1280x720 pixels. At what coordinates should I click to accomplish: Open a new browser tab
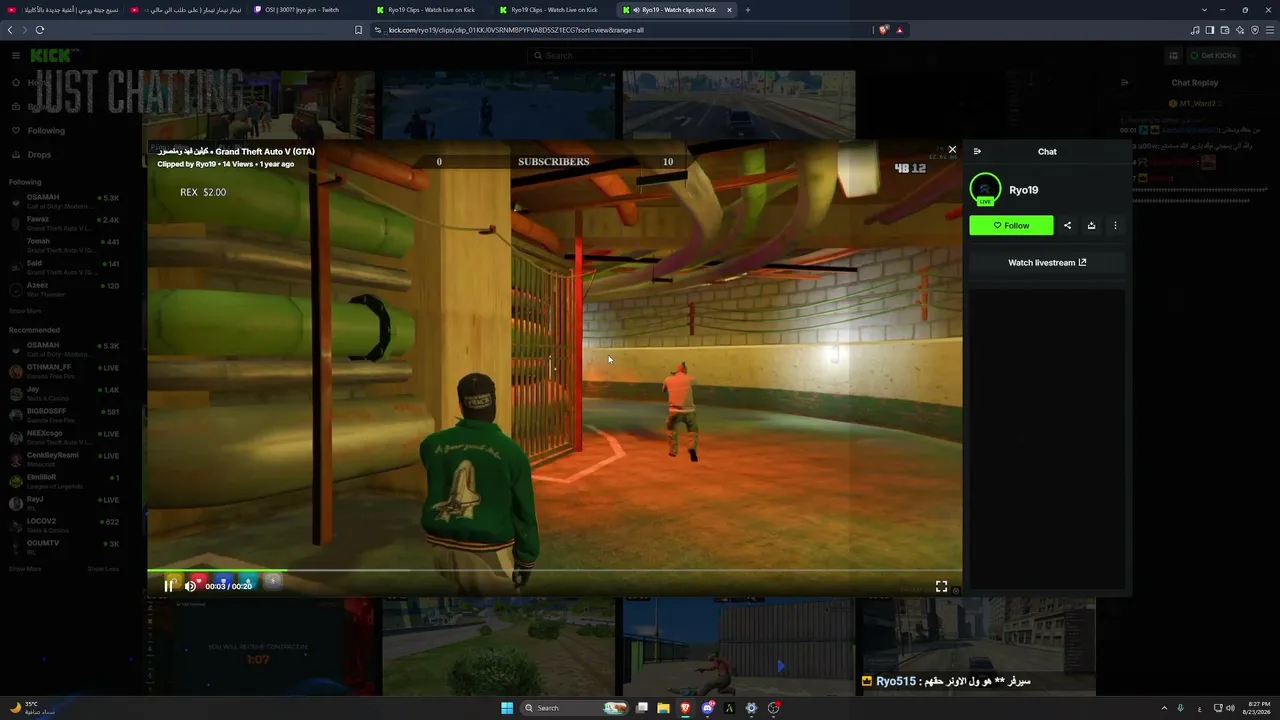coord(748,10)
